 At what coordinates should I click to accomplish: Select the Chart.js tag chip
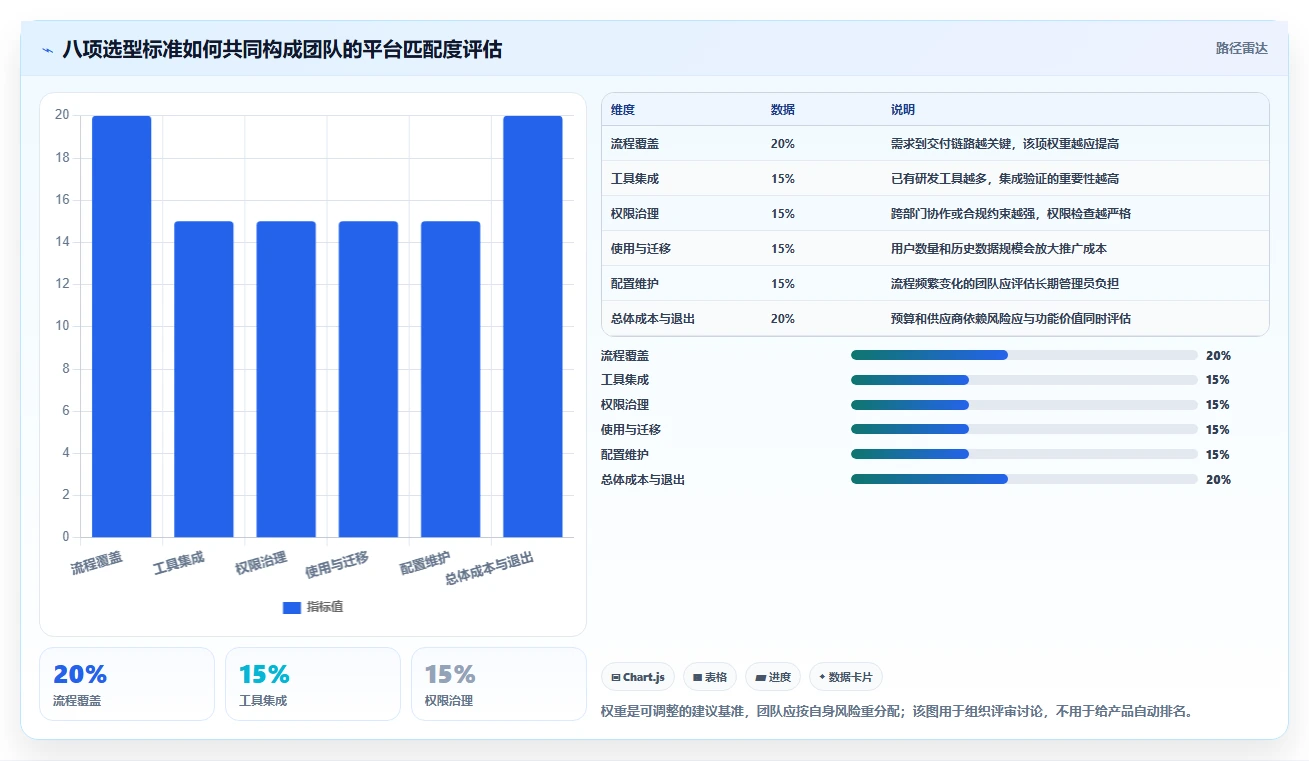pyautogui.click(x=638, y=677)
